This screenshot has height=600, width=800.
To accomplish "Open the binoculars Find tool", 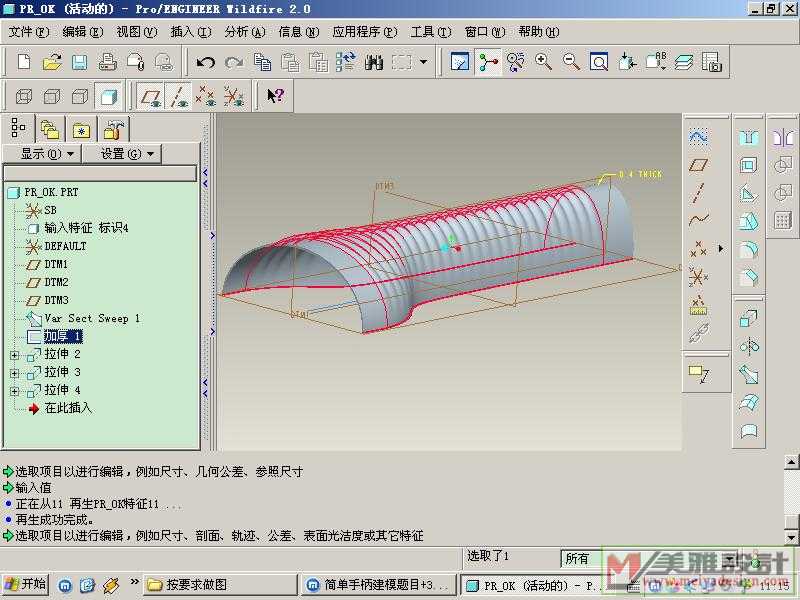I will [x=375, y=62].
